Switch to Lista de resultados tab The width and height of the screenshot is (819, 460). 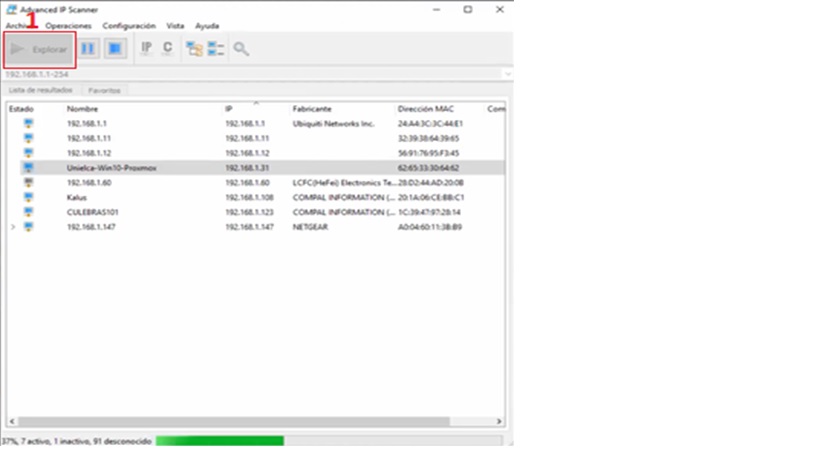[41, 90]
